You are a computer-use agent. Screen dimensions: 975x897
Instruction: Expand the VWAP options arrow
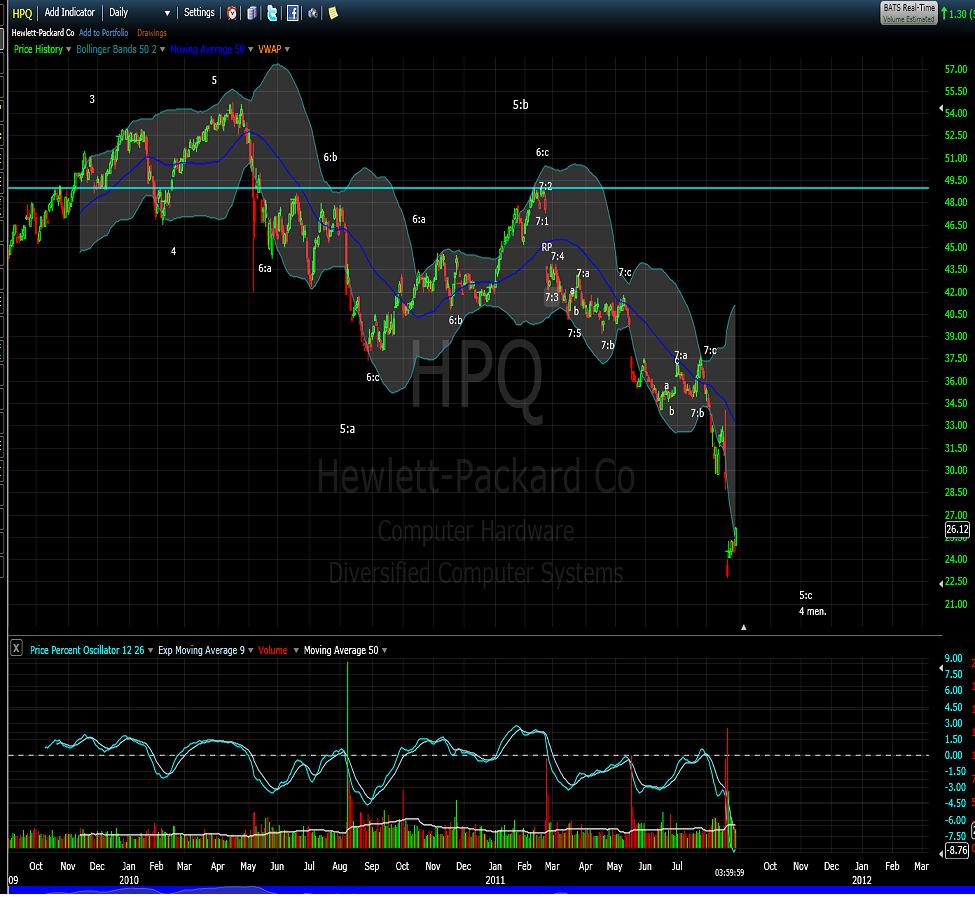click(287, 50)
